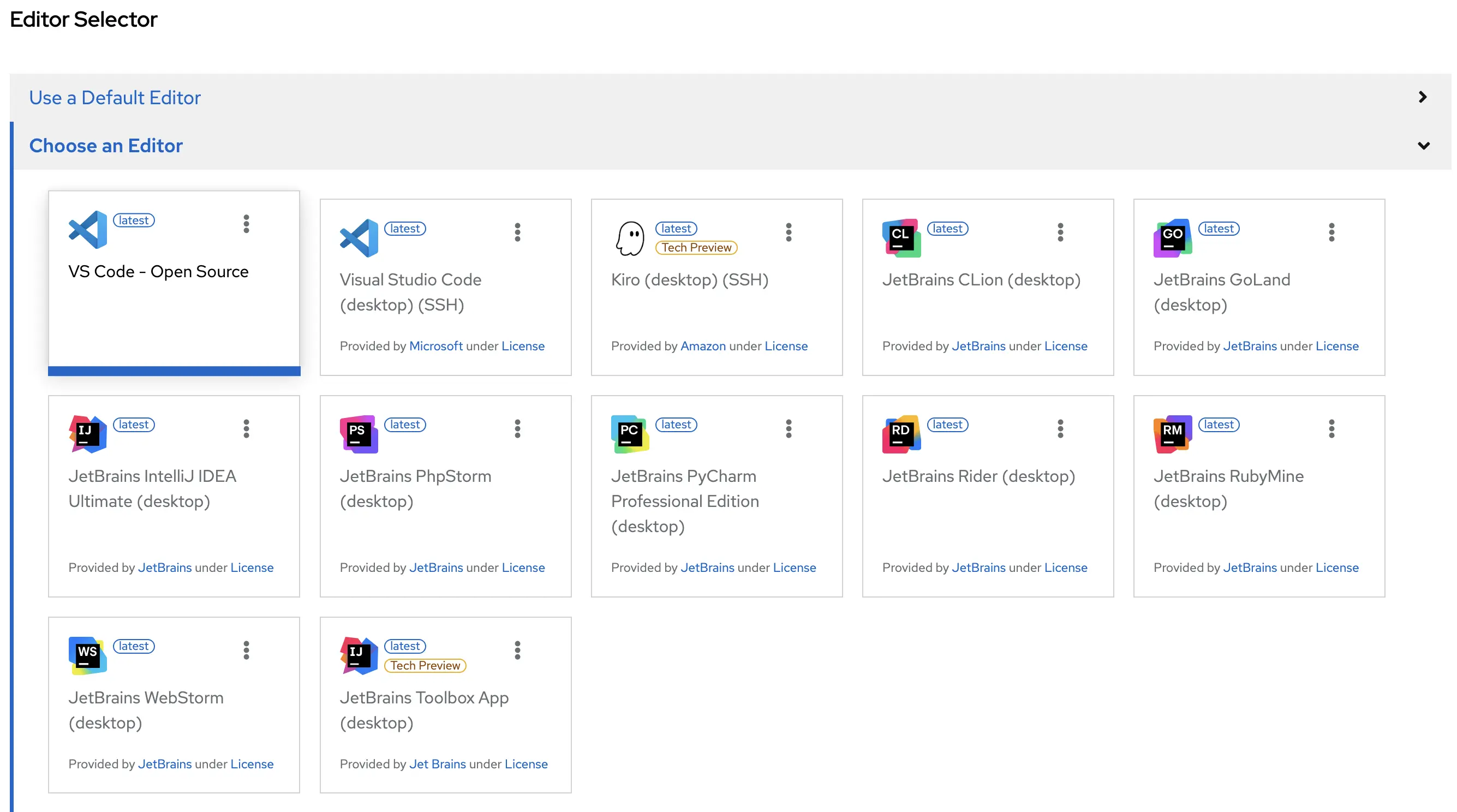Collapse the Choose an Editor section chevron
The image size is (1457, 812).
tap(1424, 146)
